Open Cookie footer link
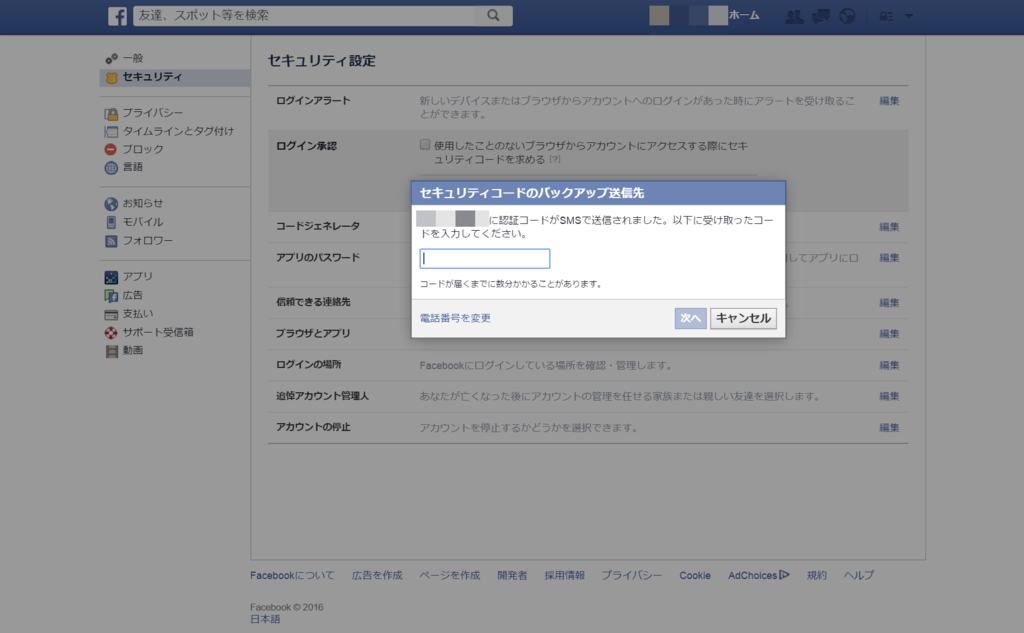This screenshot has height=633, width=1024. (695, 576)
